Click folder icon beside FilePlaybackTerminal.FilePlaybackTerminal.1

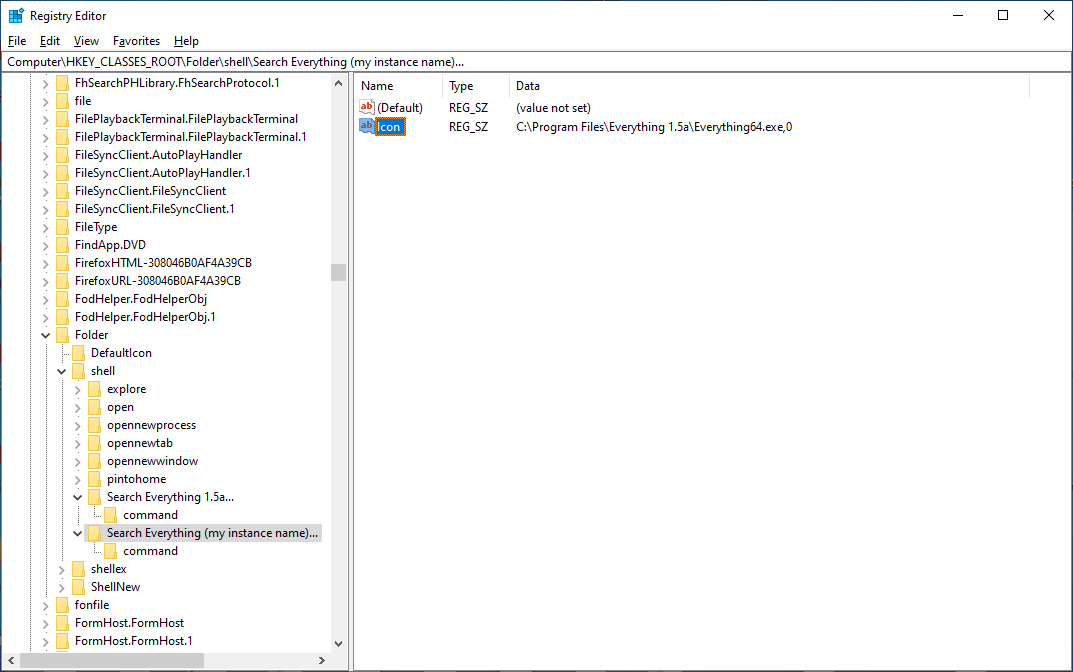62,137
